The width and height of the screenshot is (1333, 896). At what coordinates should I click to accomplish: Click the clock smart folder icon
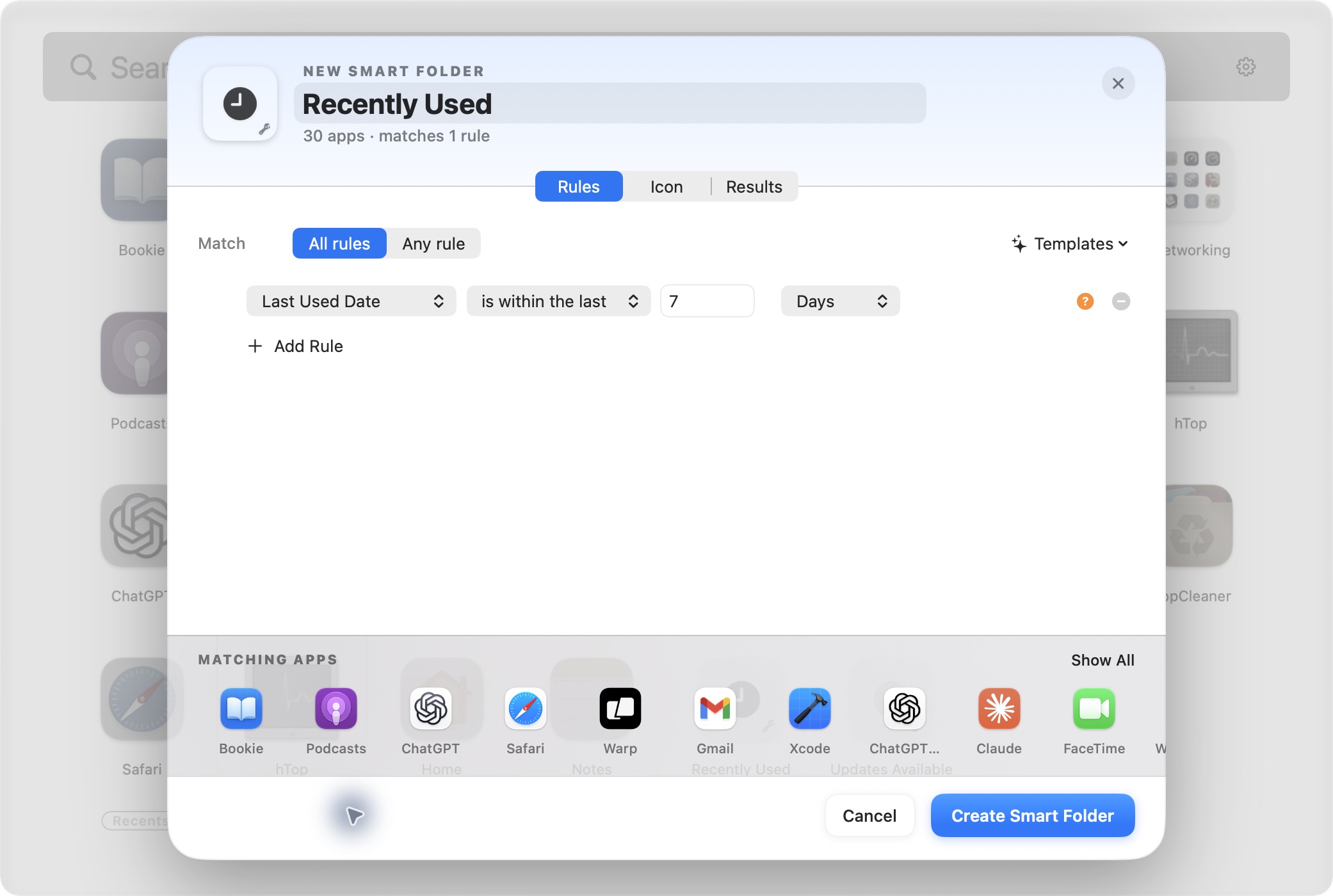coord(240,104)
